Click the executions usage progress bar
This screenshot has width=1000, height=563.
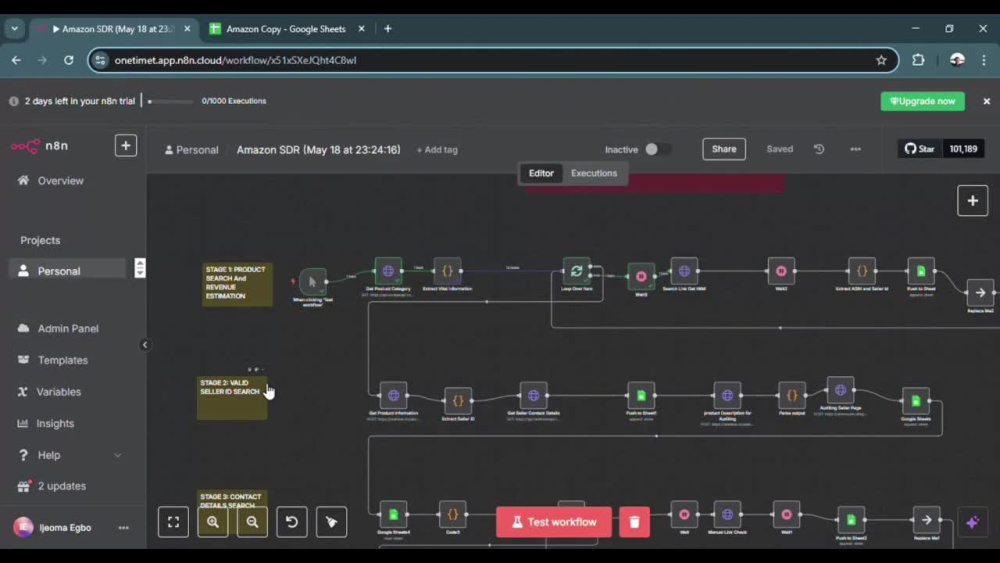170,101
